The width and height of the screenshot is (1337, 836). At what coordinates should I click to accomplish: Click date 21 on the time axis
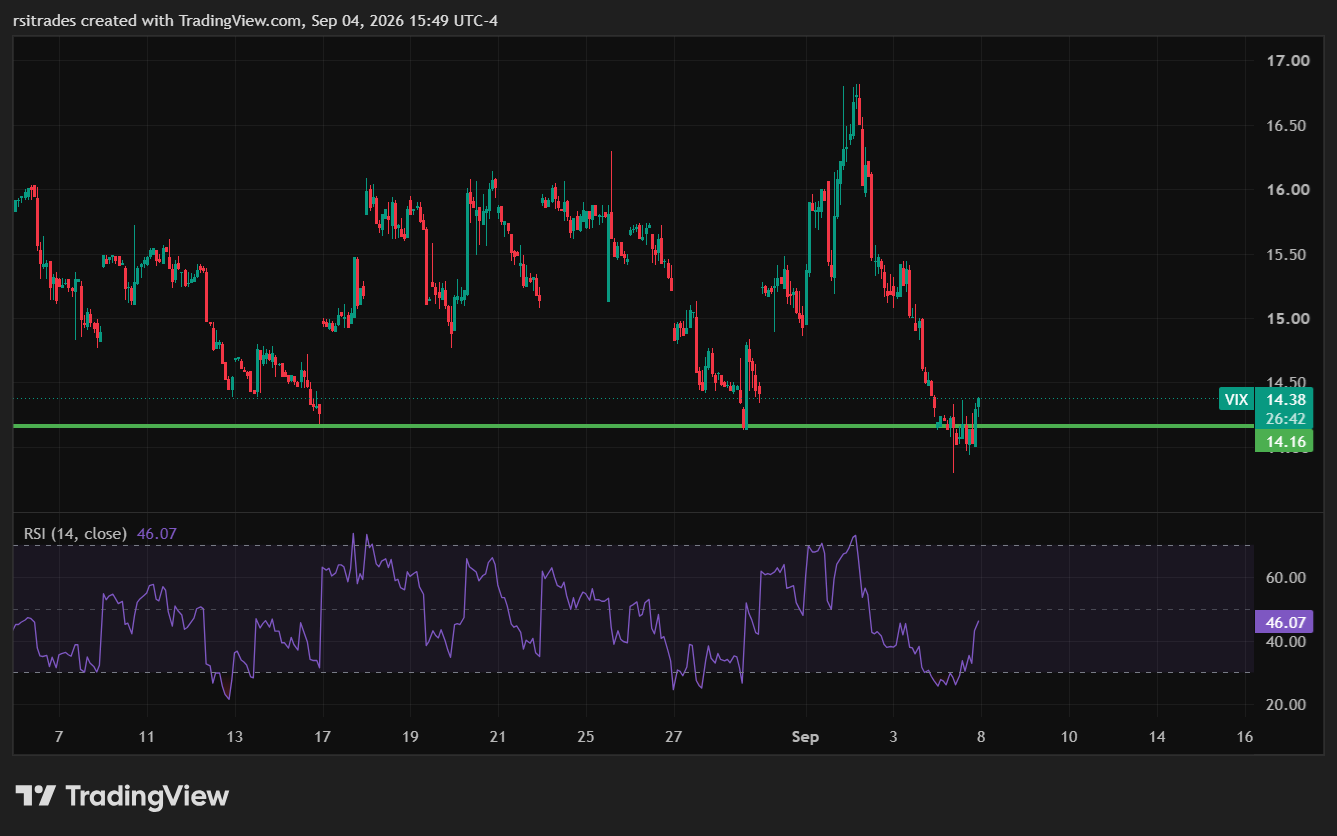tap(498, 738)
